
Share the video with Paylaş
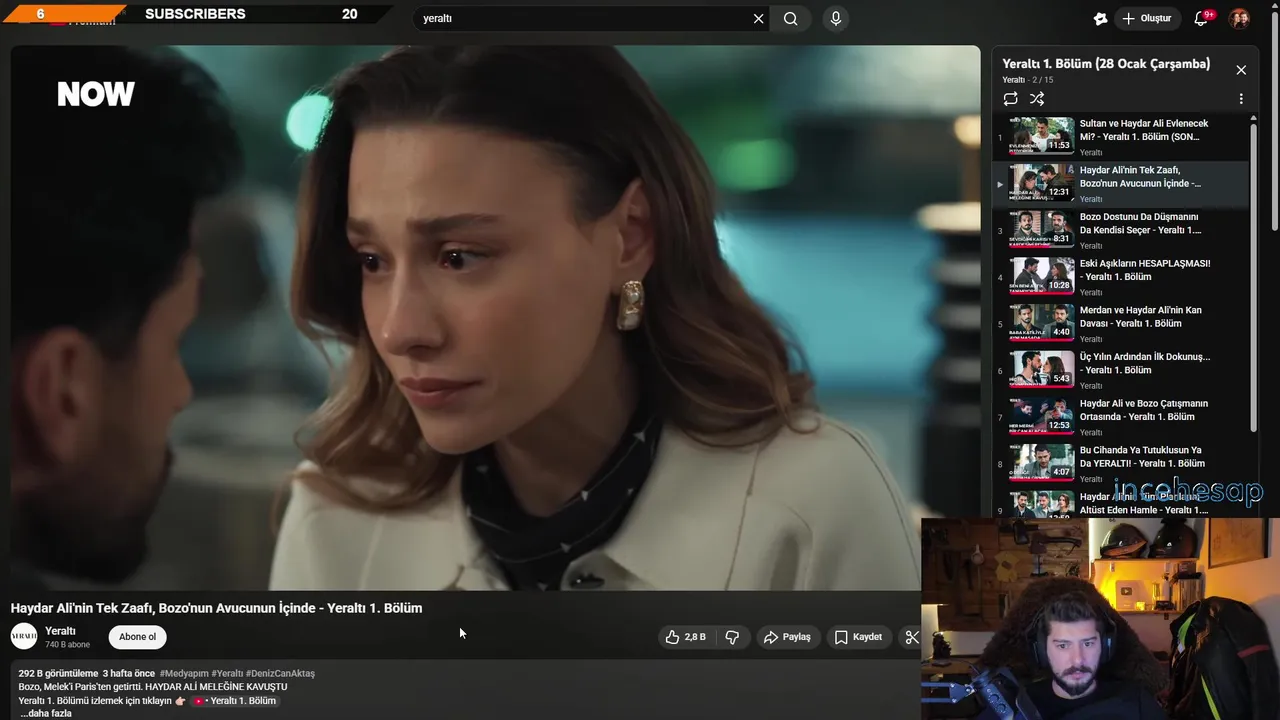coord(787,637)
